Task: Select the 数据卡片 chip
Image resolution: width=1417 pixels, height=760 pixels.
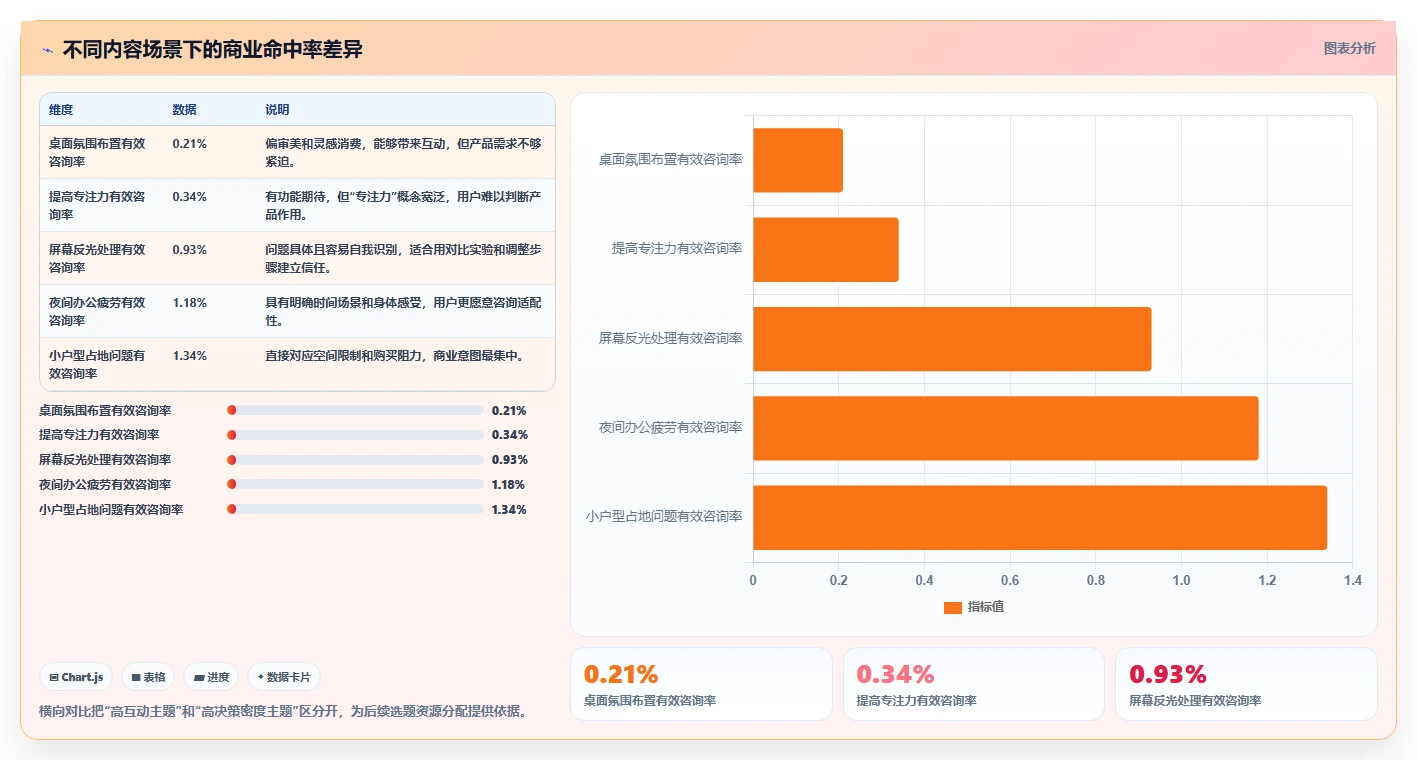Action: (284, 677)
